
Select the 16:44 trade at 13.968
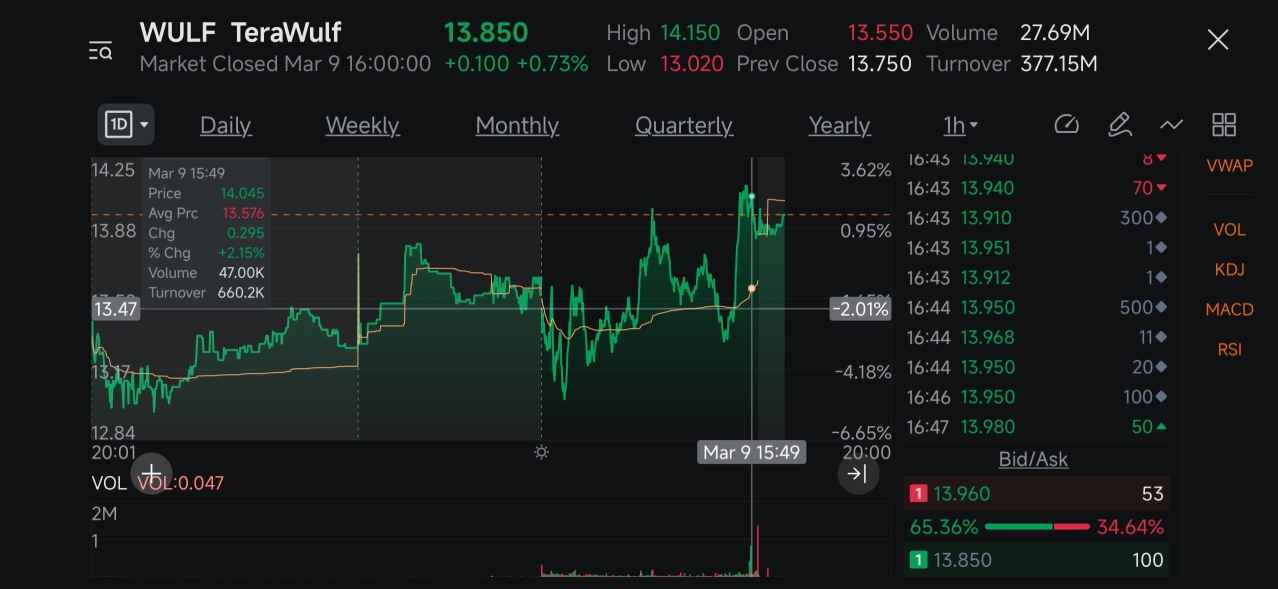1036,337
